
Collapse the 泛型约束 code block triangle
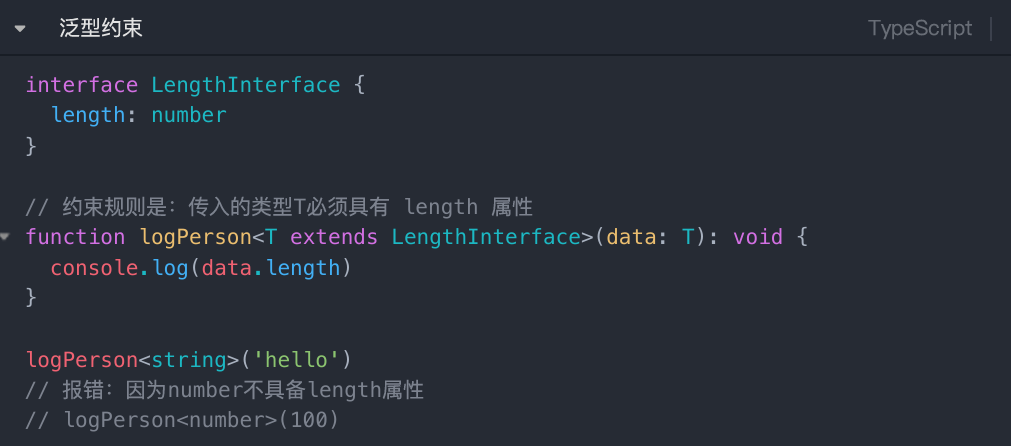click(x=19, y=28)
